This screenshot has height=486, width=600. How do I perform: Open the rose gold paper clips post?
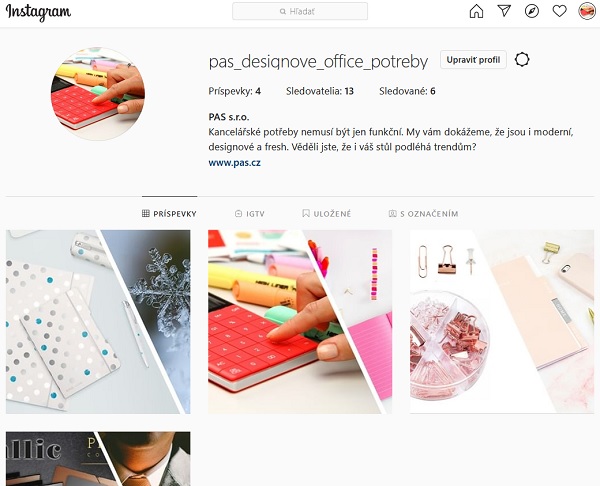coord(502,321)
